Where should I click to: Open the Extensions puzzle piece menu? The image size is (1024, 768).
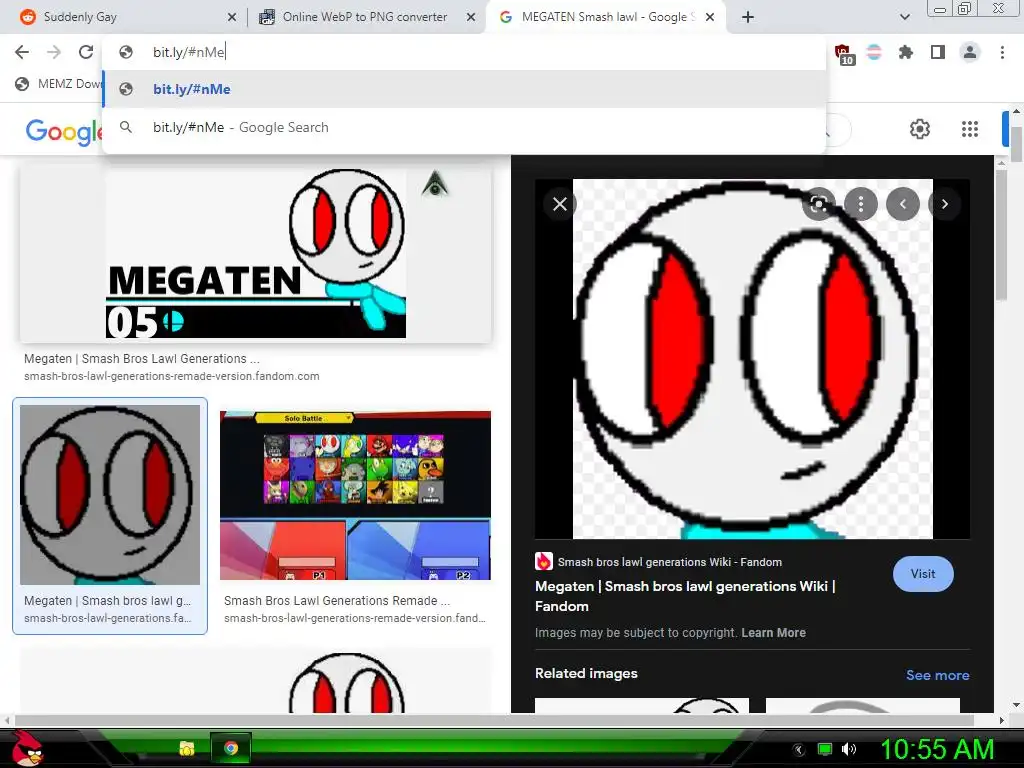click(x=906, y=52)
